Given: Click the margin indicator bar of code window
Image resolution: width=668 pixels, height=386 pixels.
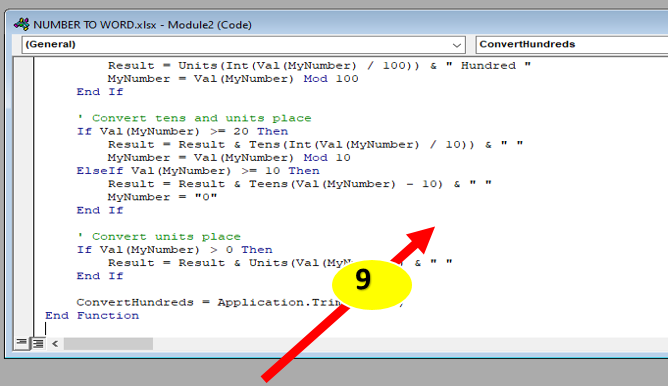Looking at the screenshot, I should 23,196.
